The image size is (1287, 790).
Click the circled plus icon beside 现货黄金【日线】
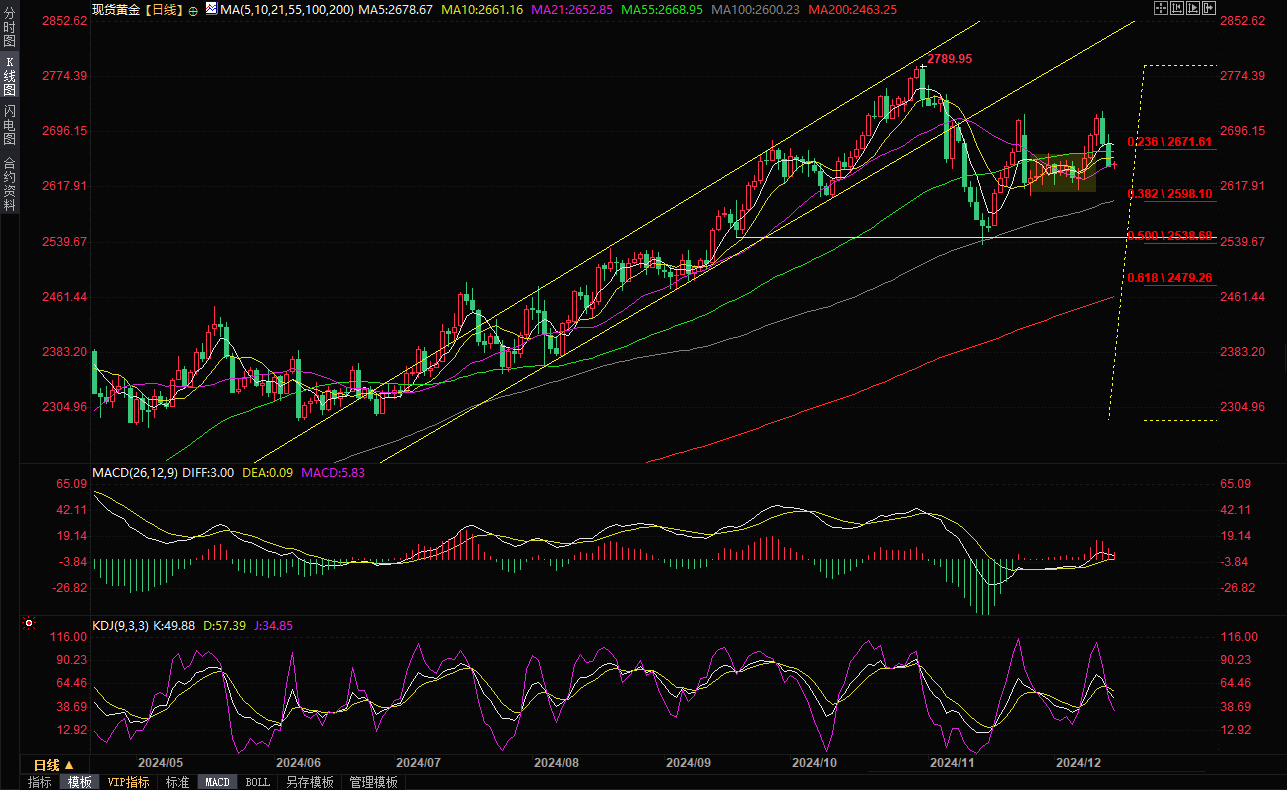coord(193,9)
